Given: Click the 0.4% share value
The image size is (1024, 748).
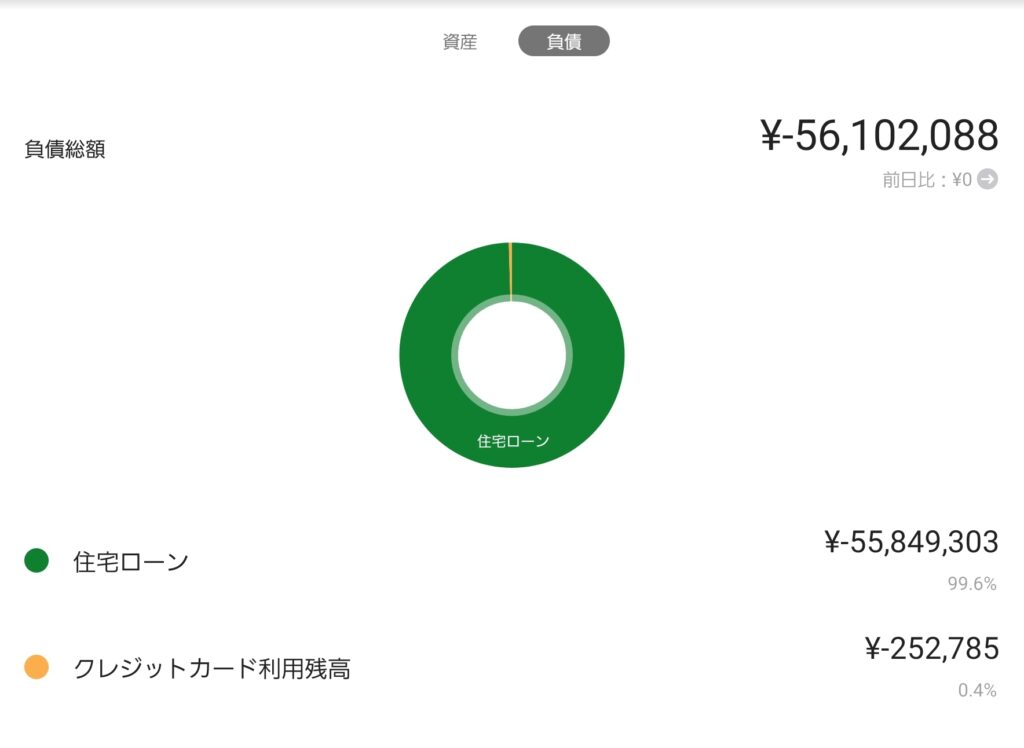Looking at the screenshot, I should coord(977,690).
